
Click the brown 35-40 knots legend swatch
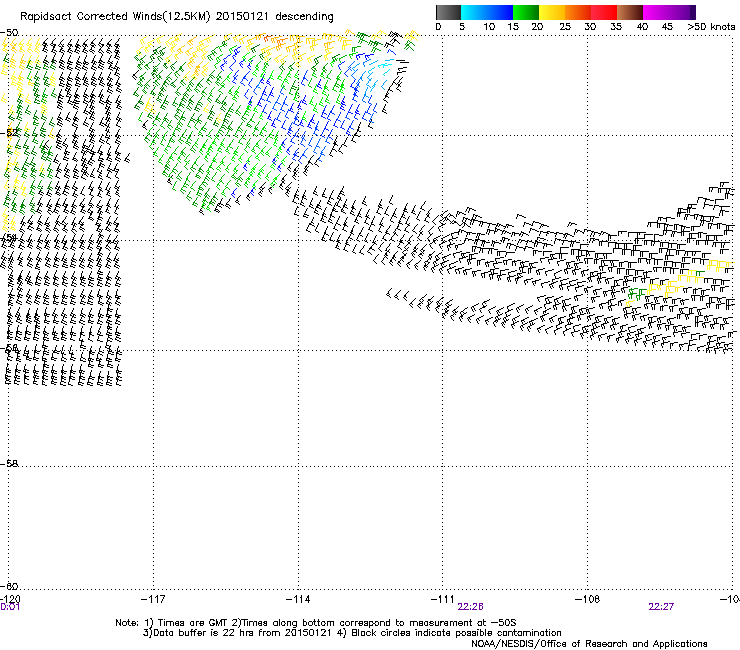630,12
